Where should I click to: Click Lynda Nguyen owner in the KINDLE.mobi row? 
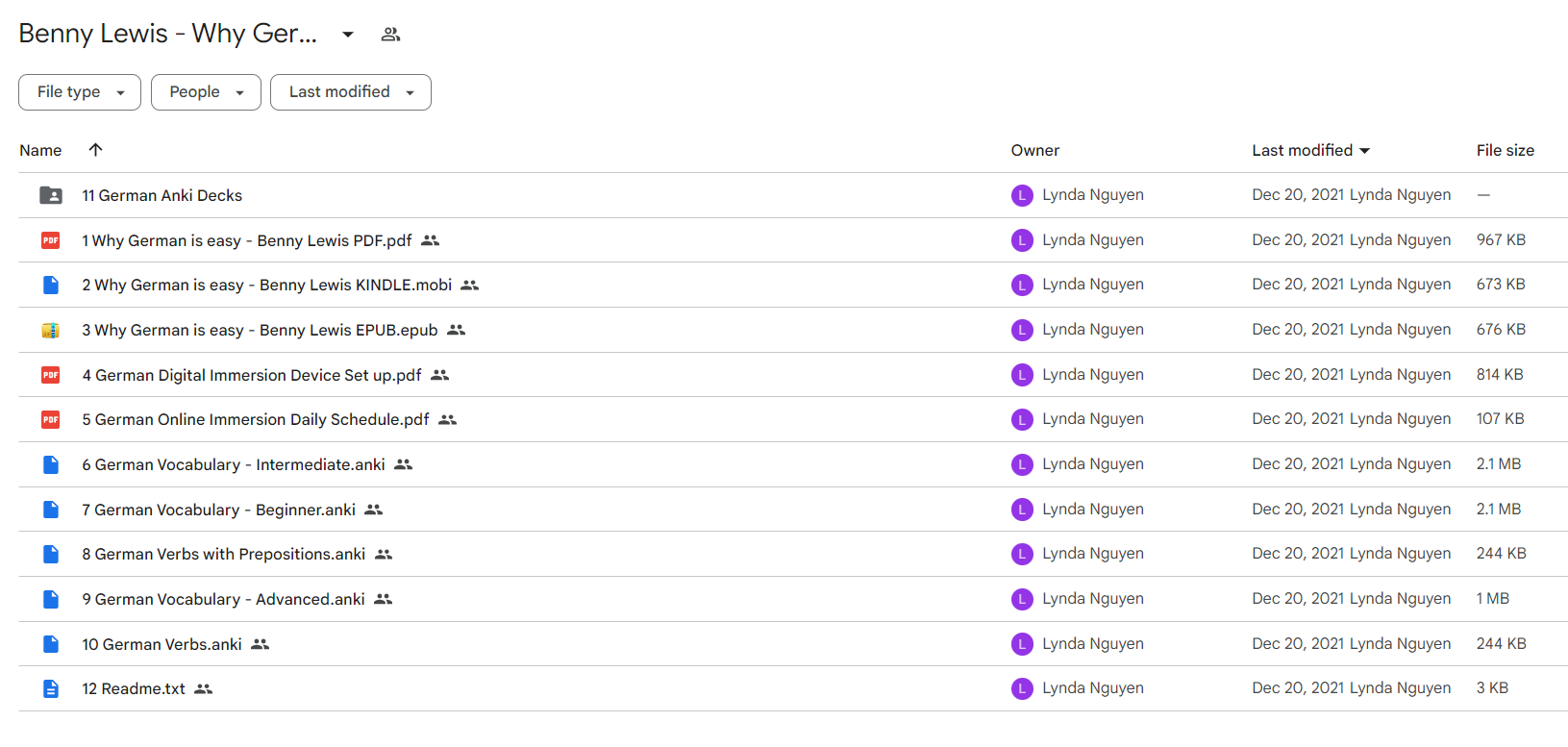[1093, 285]
